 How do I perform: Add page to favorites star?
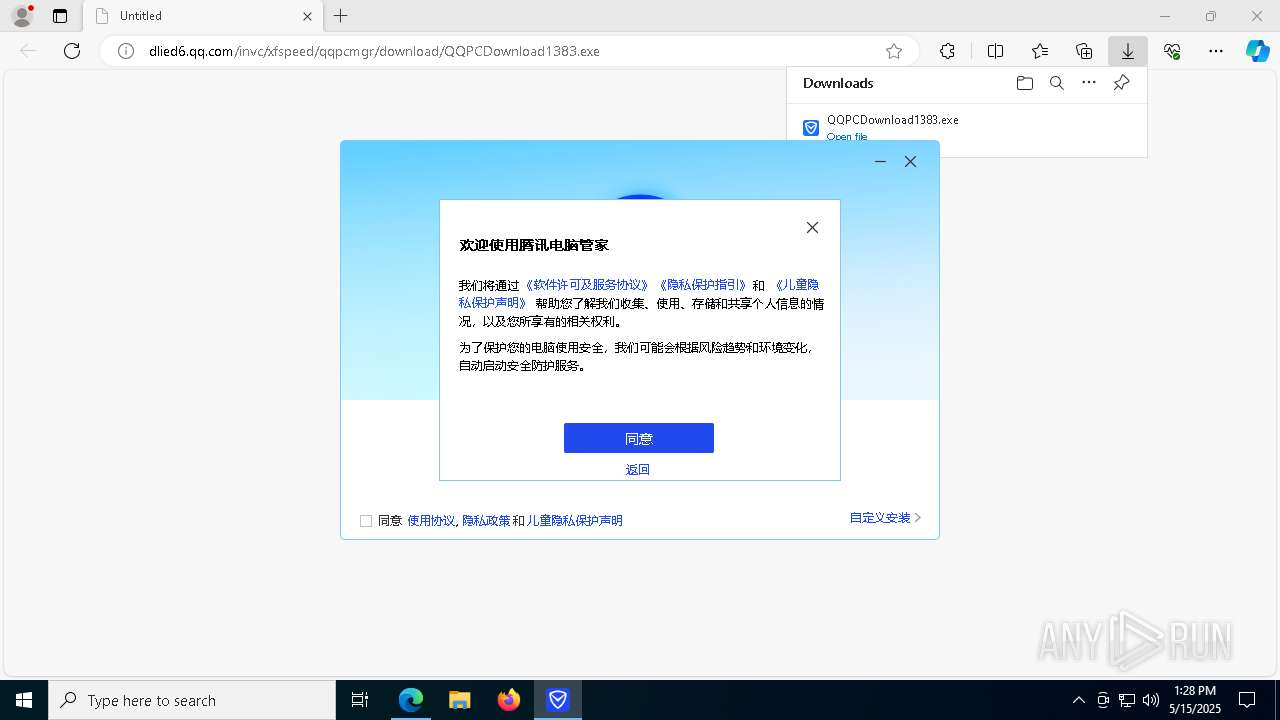tap(894, 51)
